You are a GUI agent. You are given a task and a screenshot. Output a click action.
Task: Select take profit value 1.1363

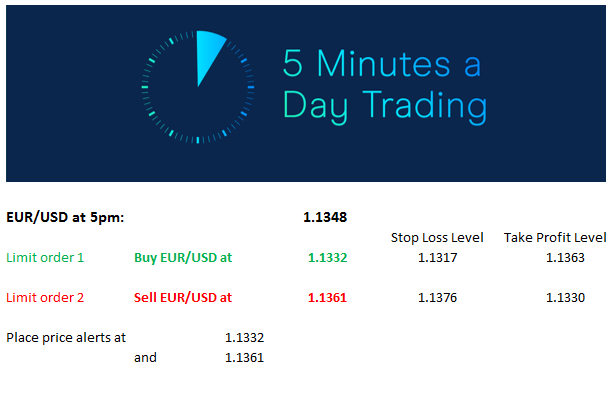[565, 258]
